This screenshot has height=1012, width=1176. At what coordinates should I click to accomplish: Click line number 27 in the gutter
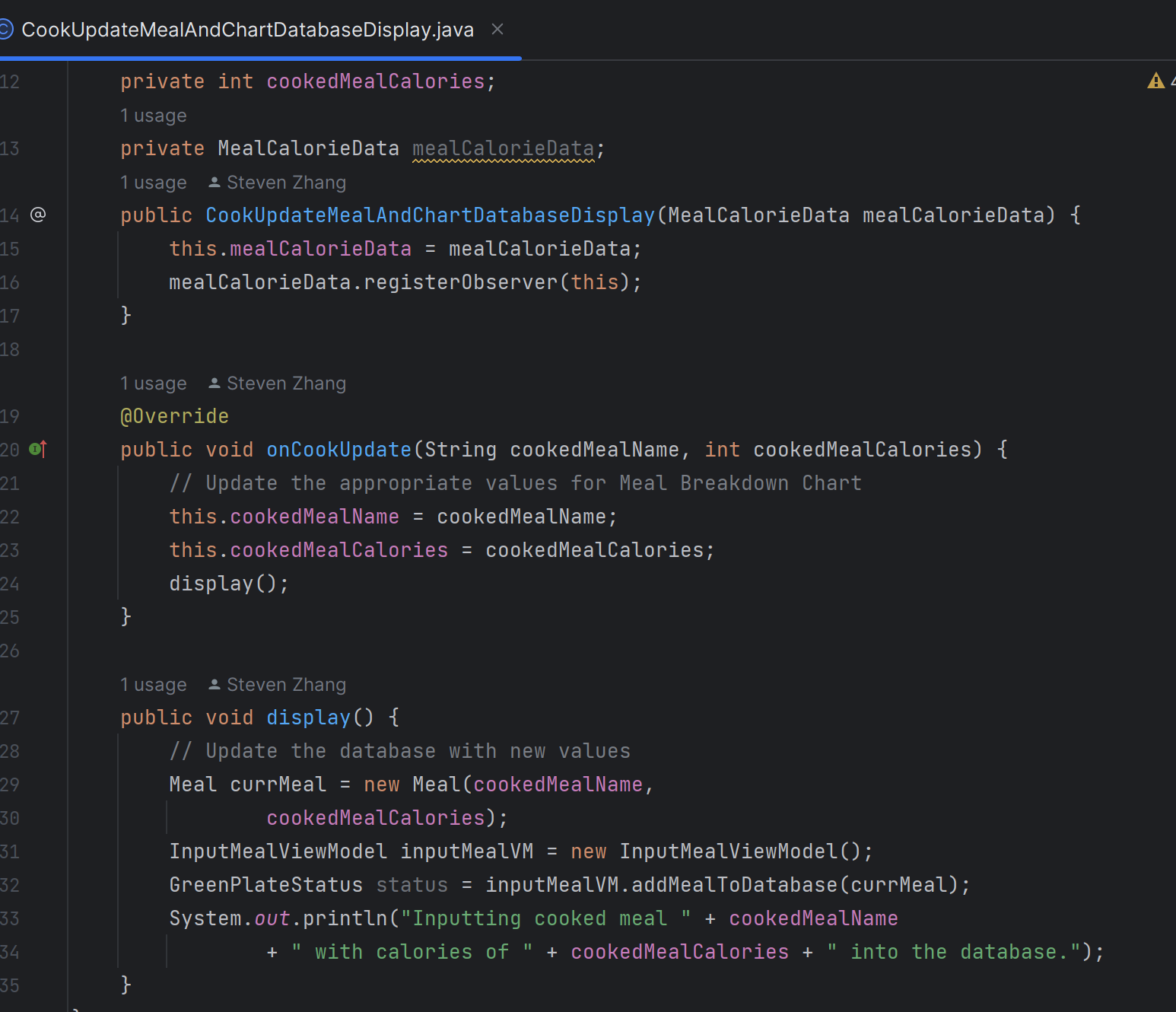pos(10,718)
